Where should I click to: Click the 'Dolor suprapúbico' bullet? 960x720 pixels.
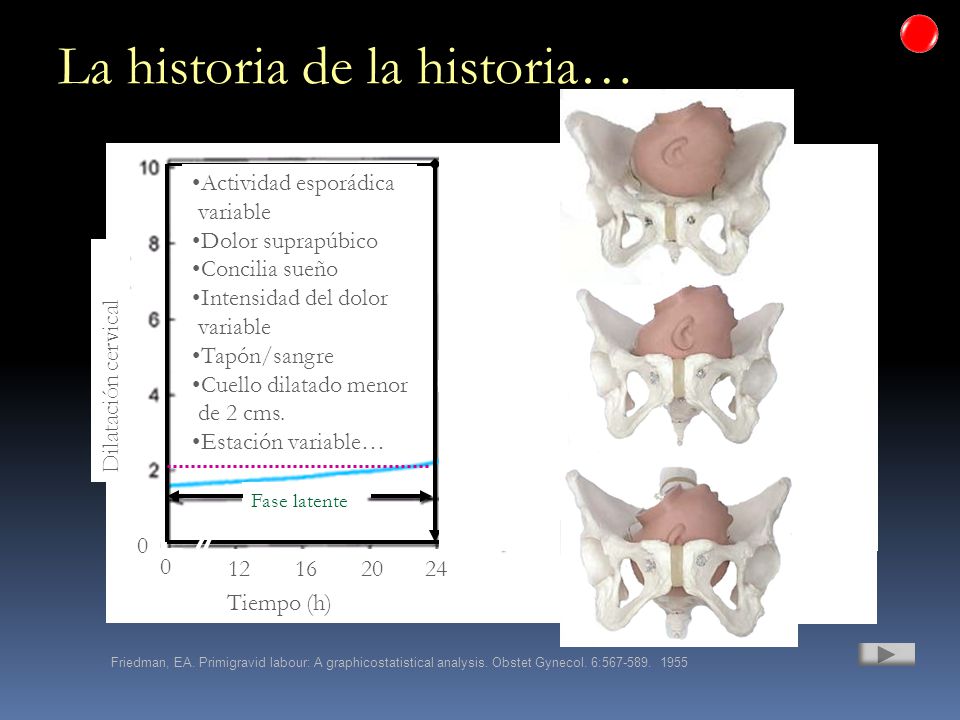pos(285,241)
